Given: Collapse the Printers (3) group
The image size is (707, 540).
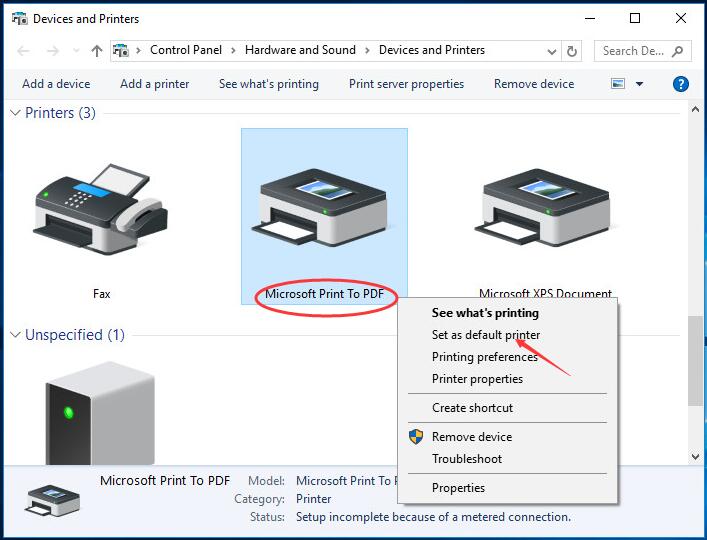Looking at the screenshot, I should pos(15,113).
